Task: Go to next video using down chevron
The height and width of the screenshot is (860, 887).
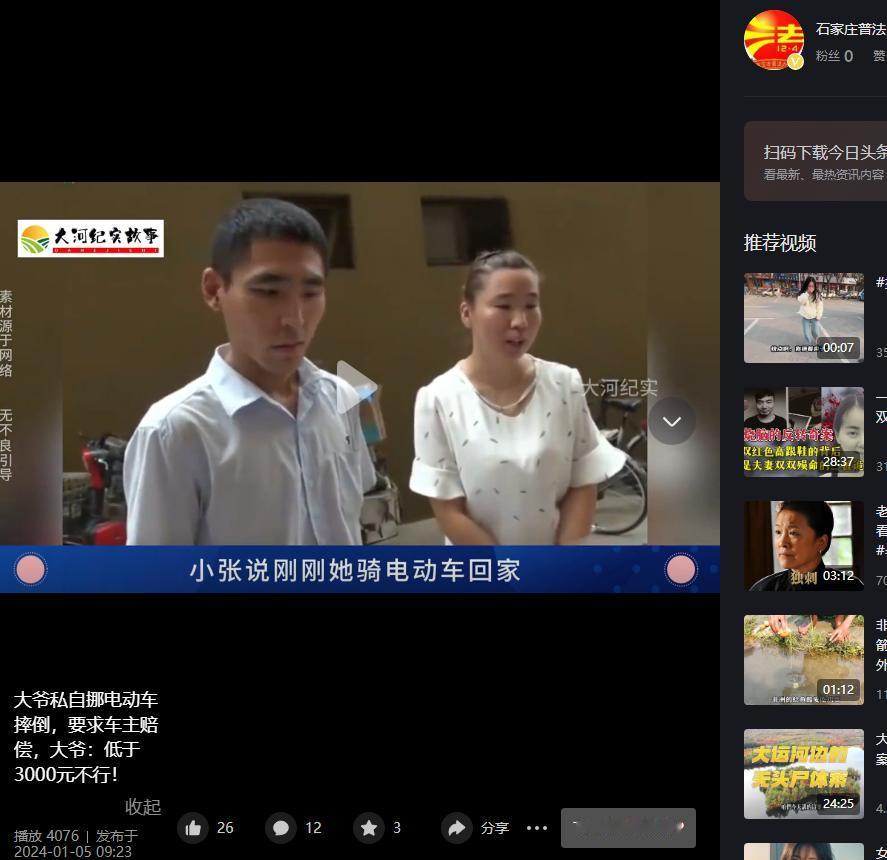Action: click(x=671, y=422)
